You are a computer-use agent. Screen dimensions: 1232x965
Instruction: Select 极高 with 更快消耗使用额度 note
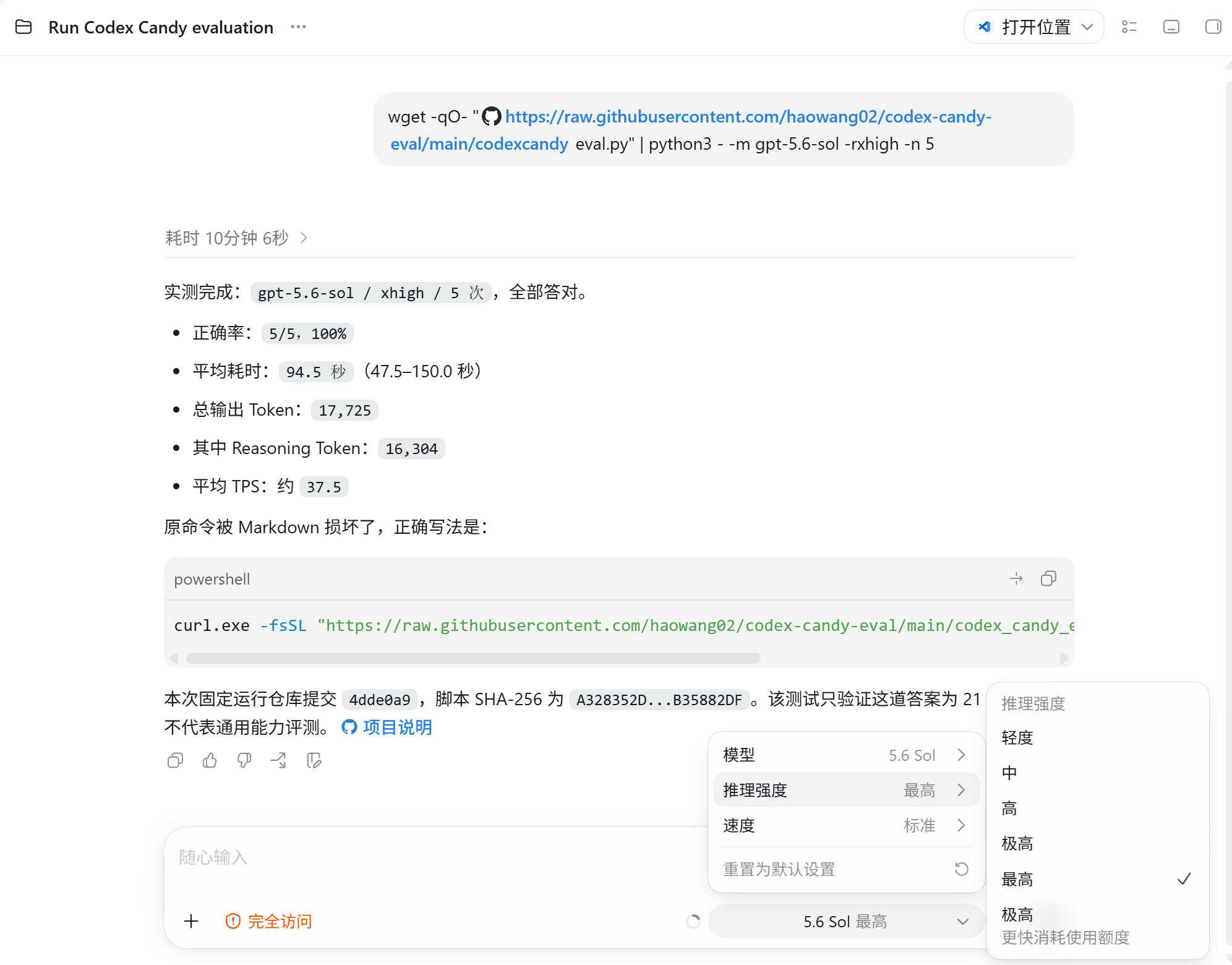1098,925
